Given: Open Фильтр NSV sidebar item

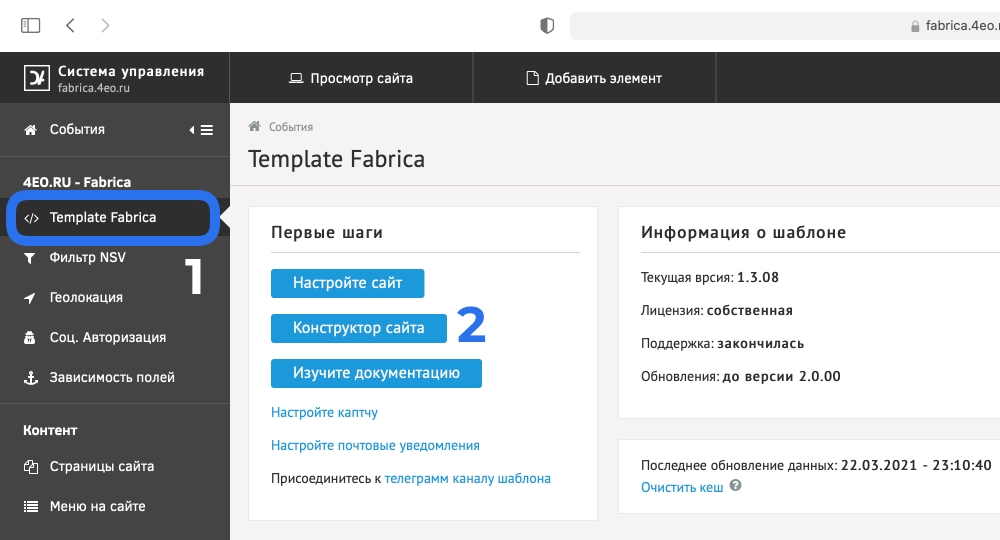Looking at the screenshot, I should pos(87,257).
